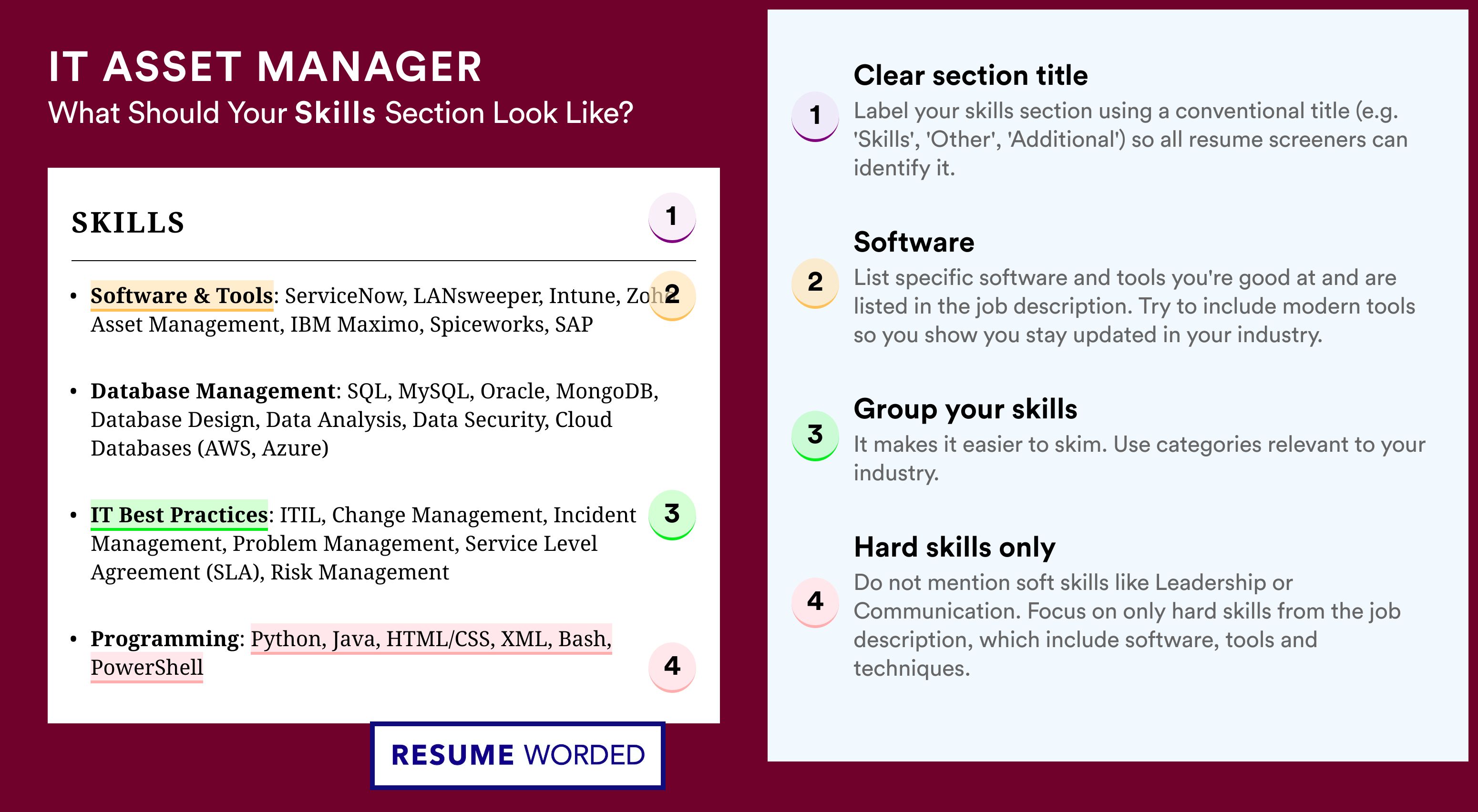Screen dimensions: 1478x812
Task: Click green badge 3 next to Group your skills
Action: coord(815,436)
